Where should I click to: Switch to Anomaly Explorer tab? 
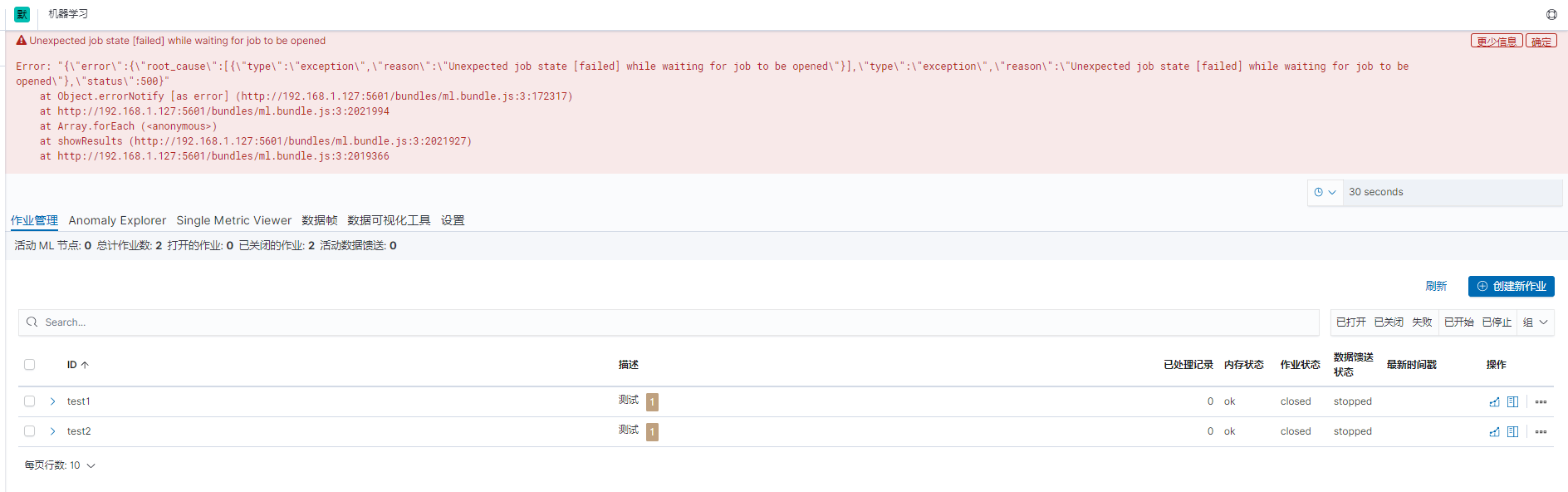point(117,220)
